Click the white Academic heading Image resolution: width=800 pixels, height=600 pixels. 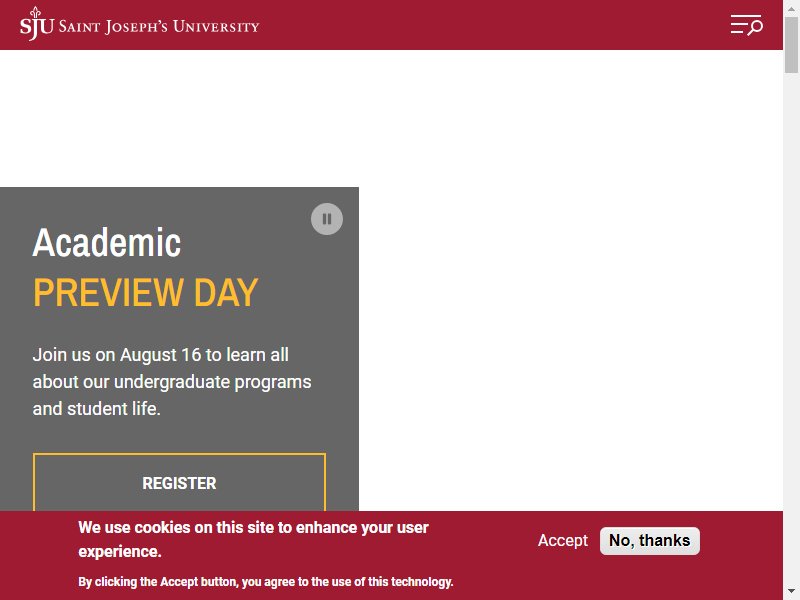[107, 242]
